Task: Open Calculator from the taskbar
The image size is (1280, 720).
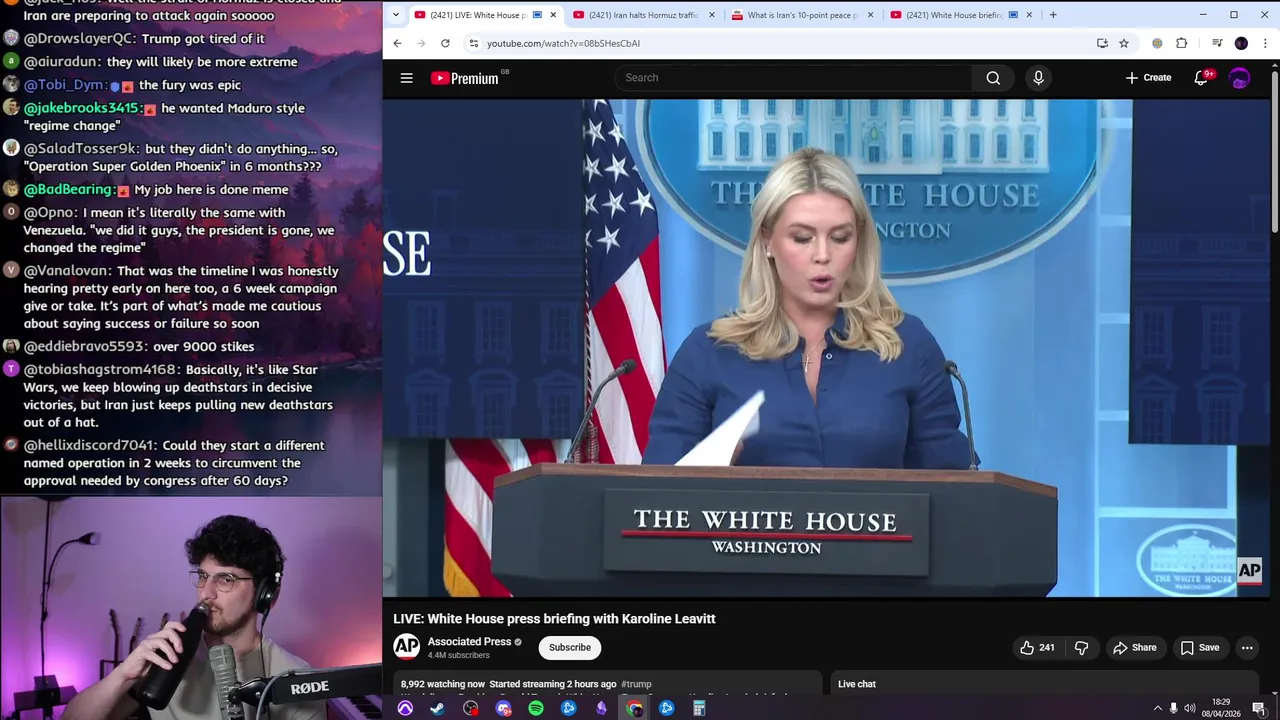Action: (x=699, y=708)
